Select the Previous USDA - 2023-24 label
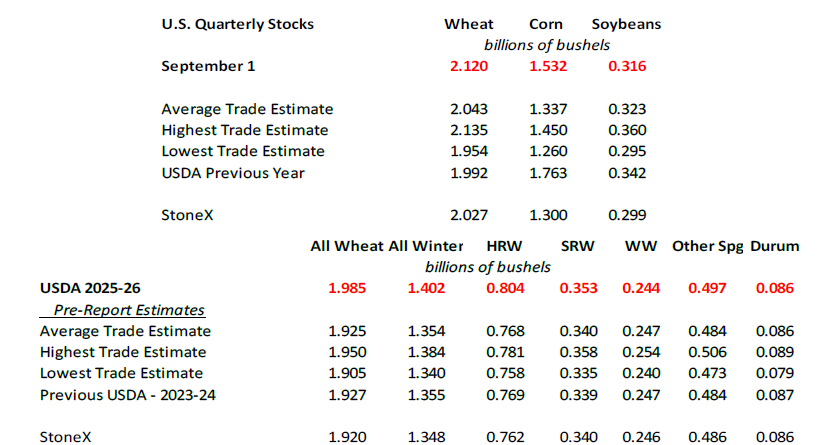Viewport: 839px width, 445px height. coord(128,395)
